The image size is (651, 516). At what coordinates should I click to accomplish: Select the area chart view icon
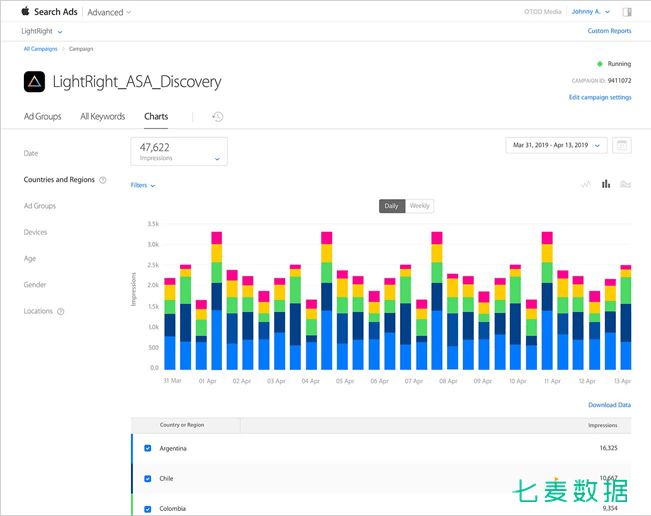point(625,184)
